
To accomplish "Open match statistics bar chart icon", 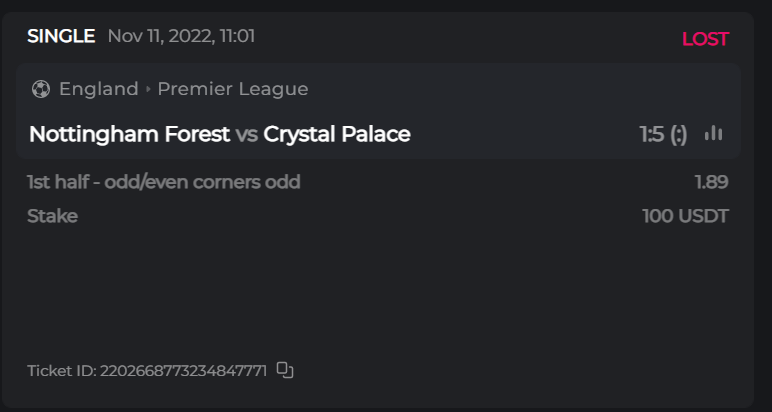I will (713, 133).
